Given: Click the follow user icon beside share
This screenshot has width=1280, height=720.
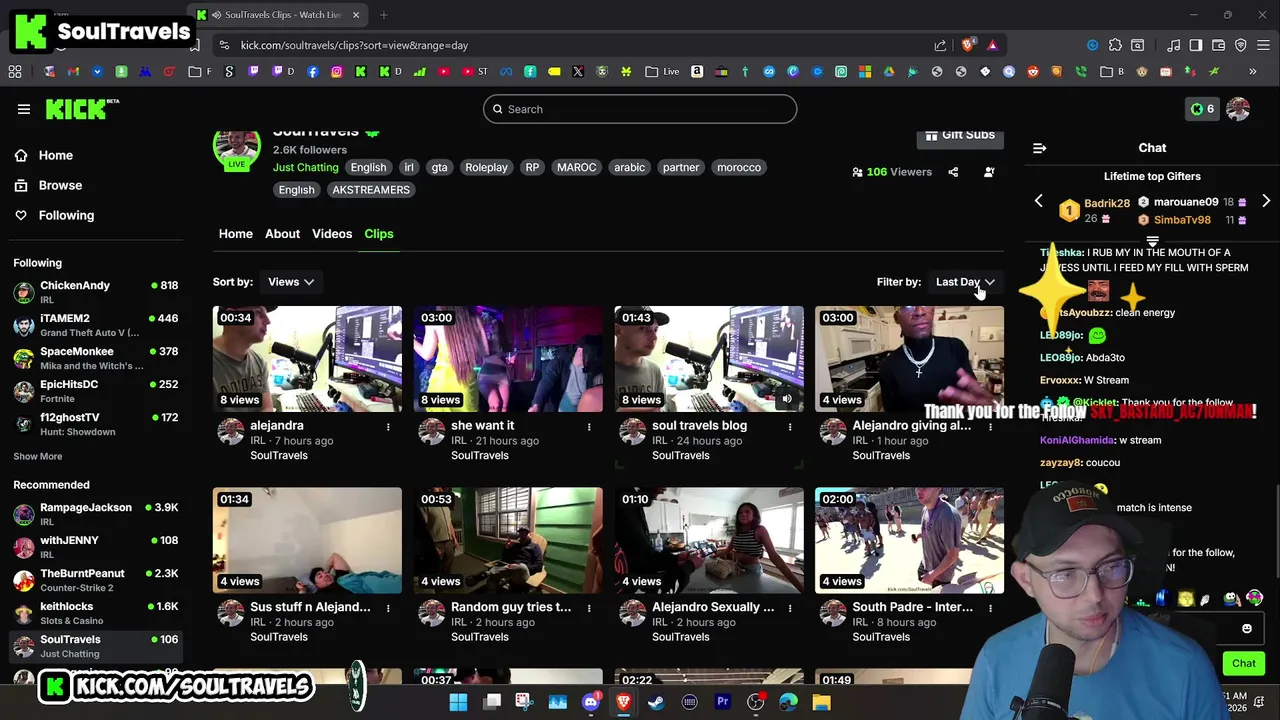Looking at the screenshot, I should [x=989, y=172].
